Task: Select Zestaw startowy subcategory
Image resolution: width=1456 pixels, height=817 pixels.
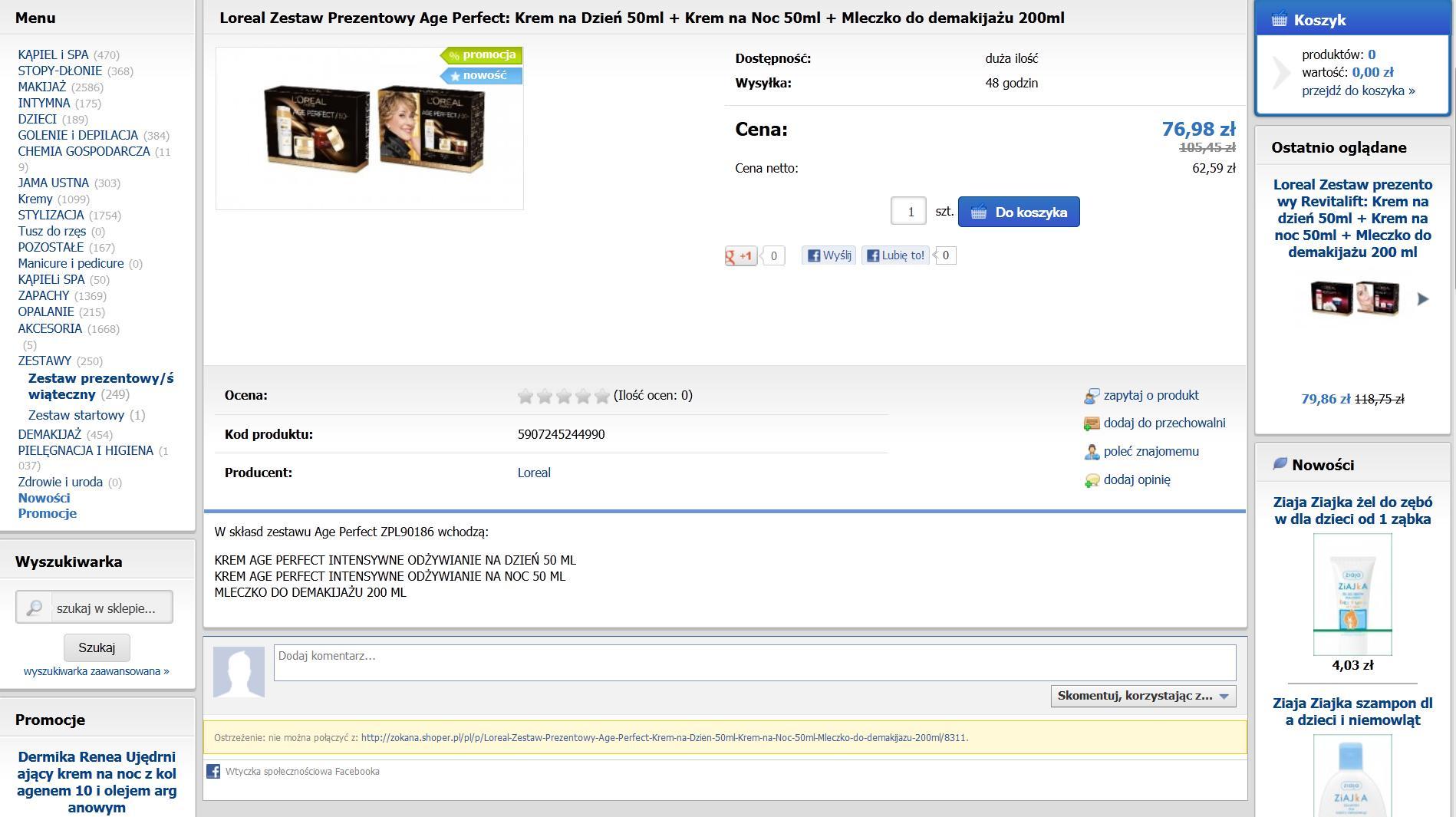Action: [76, 415]
